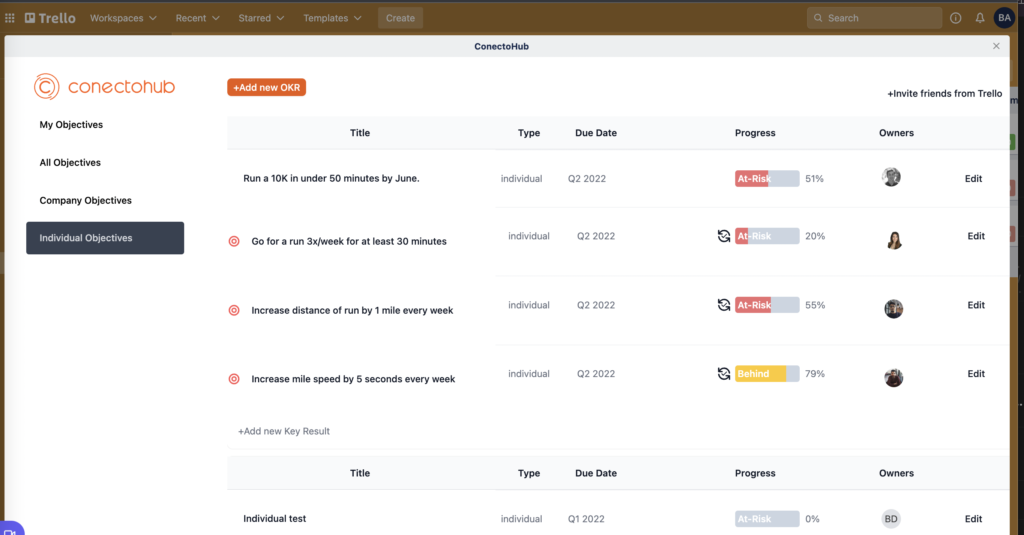Image resolution: width=1024 pixels, height=535 pixels.
Task: Open the Trello apps grid icon
Action: click(x=10, y=18)
